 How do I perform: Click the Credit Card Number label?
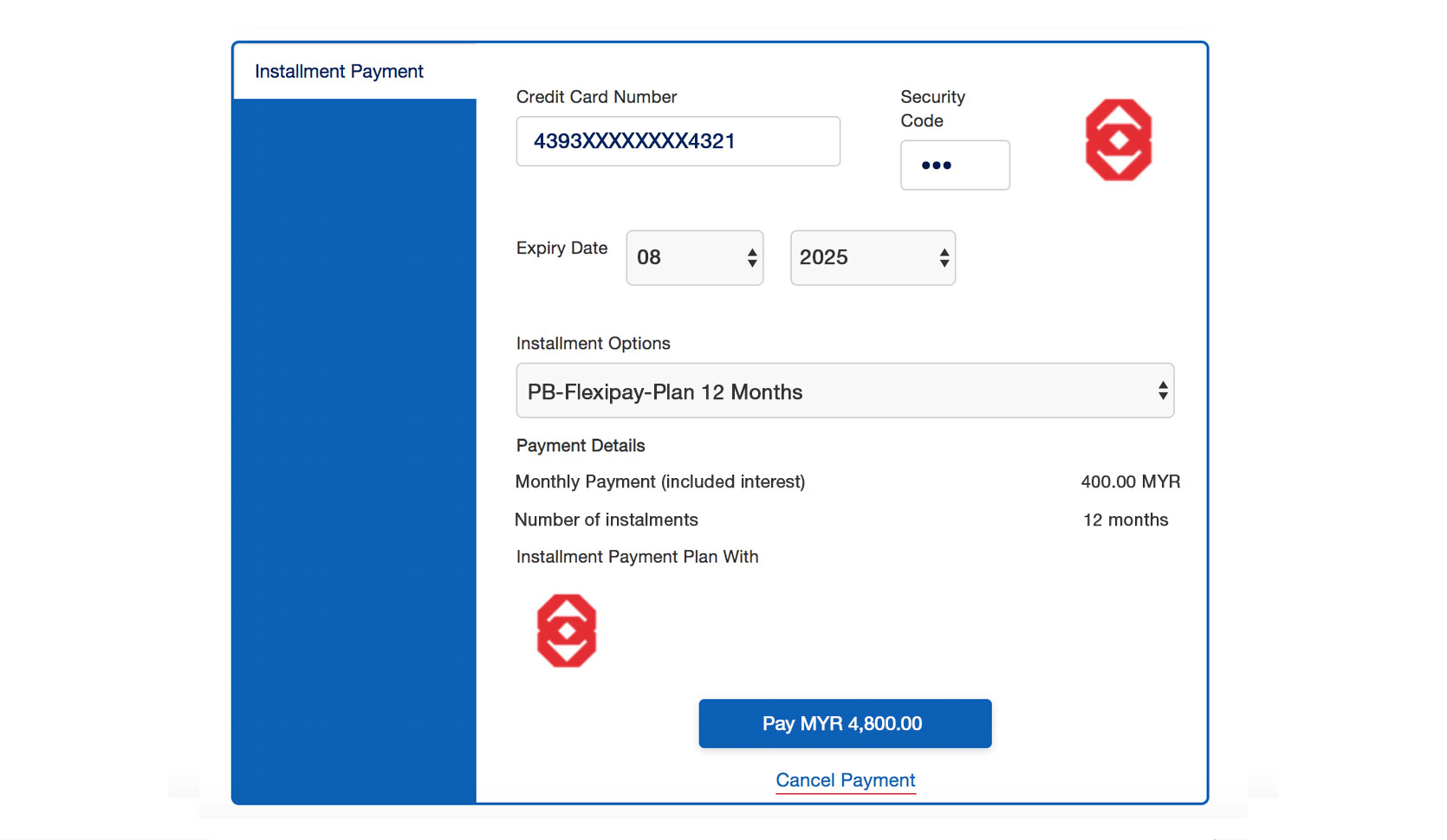pyautogui.click(x=596, y=97)
